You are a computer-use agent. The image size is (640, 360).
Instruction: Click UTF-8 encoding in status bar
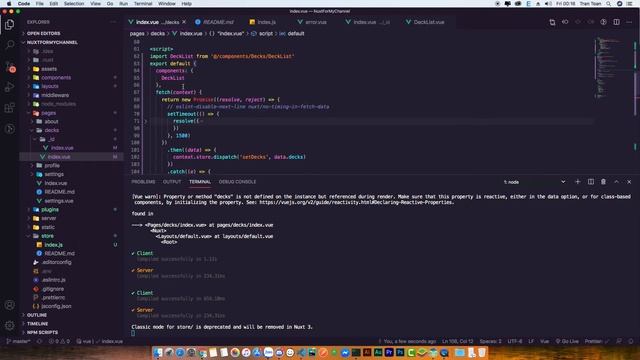click(x=515, y=341)
